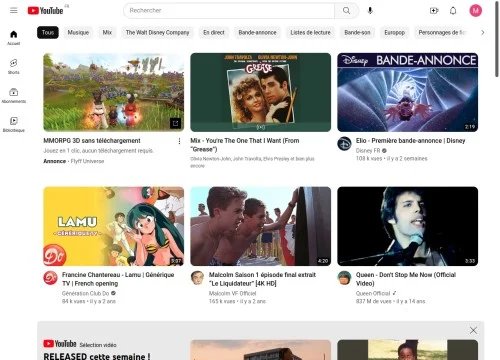
Task: Click Génération Club Do channel avatar
Action: [x=51, y=278]
